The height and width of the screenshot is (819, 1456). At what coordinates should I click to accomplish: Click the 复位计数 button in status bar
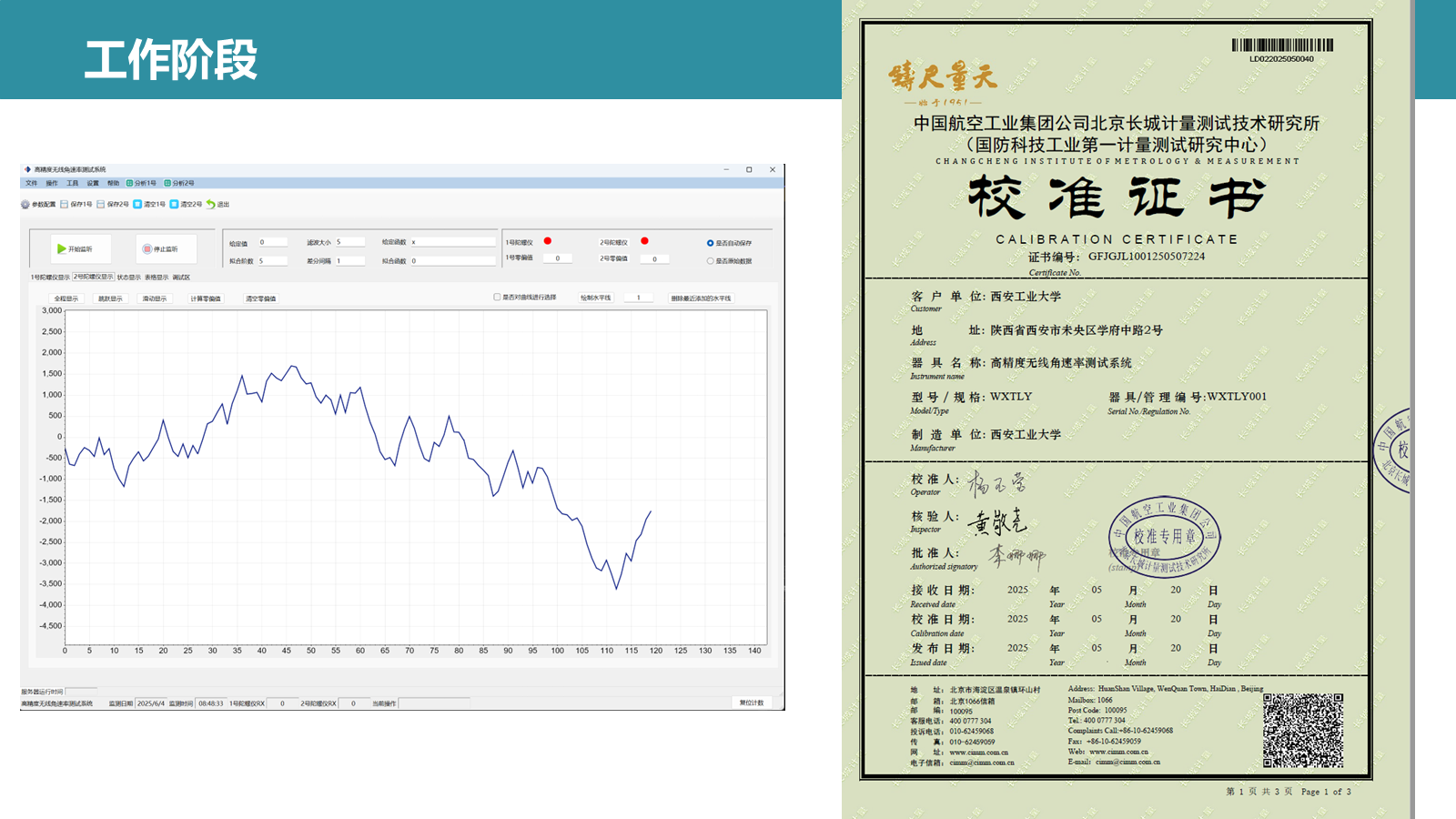[x=752, y=703]
